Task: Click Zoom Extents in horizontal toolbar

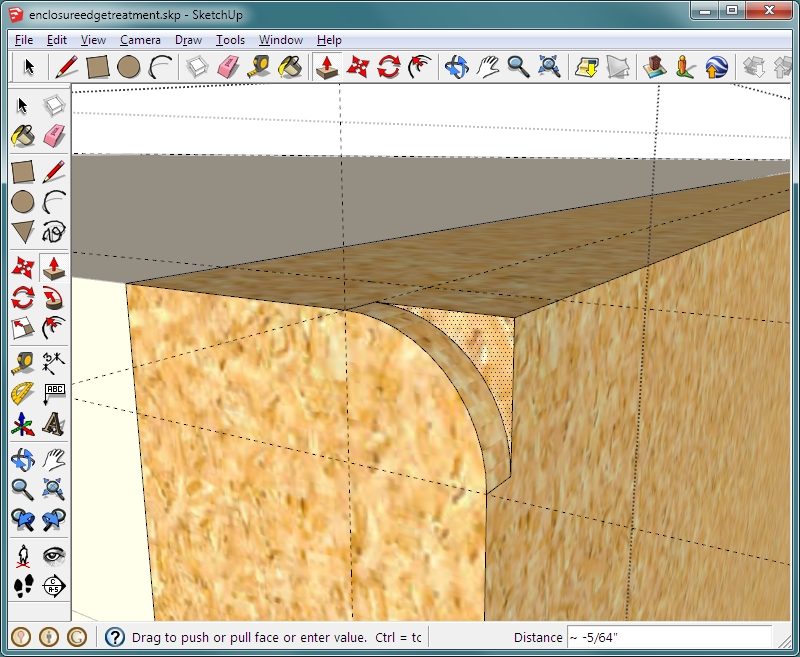Action: 549,67
